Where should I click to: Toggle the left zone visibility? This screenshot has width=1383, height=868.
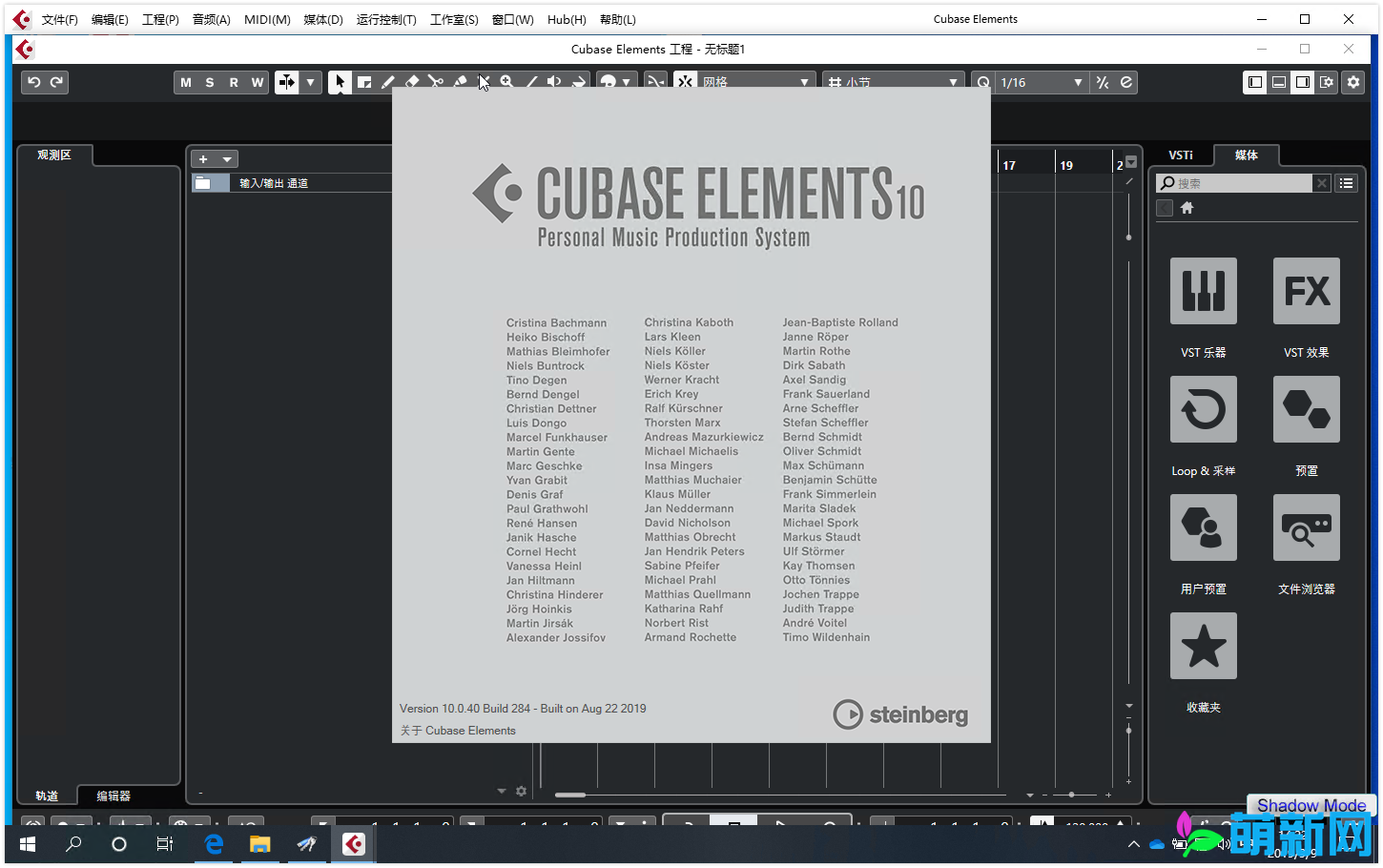point(1255,82)
